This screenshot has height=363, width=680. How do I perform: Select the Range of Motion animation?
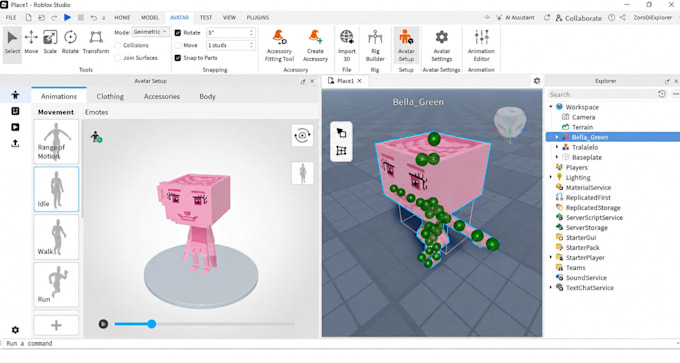coord(56,142)
